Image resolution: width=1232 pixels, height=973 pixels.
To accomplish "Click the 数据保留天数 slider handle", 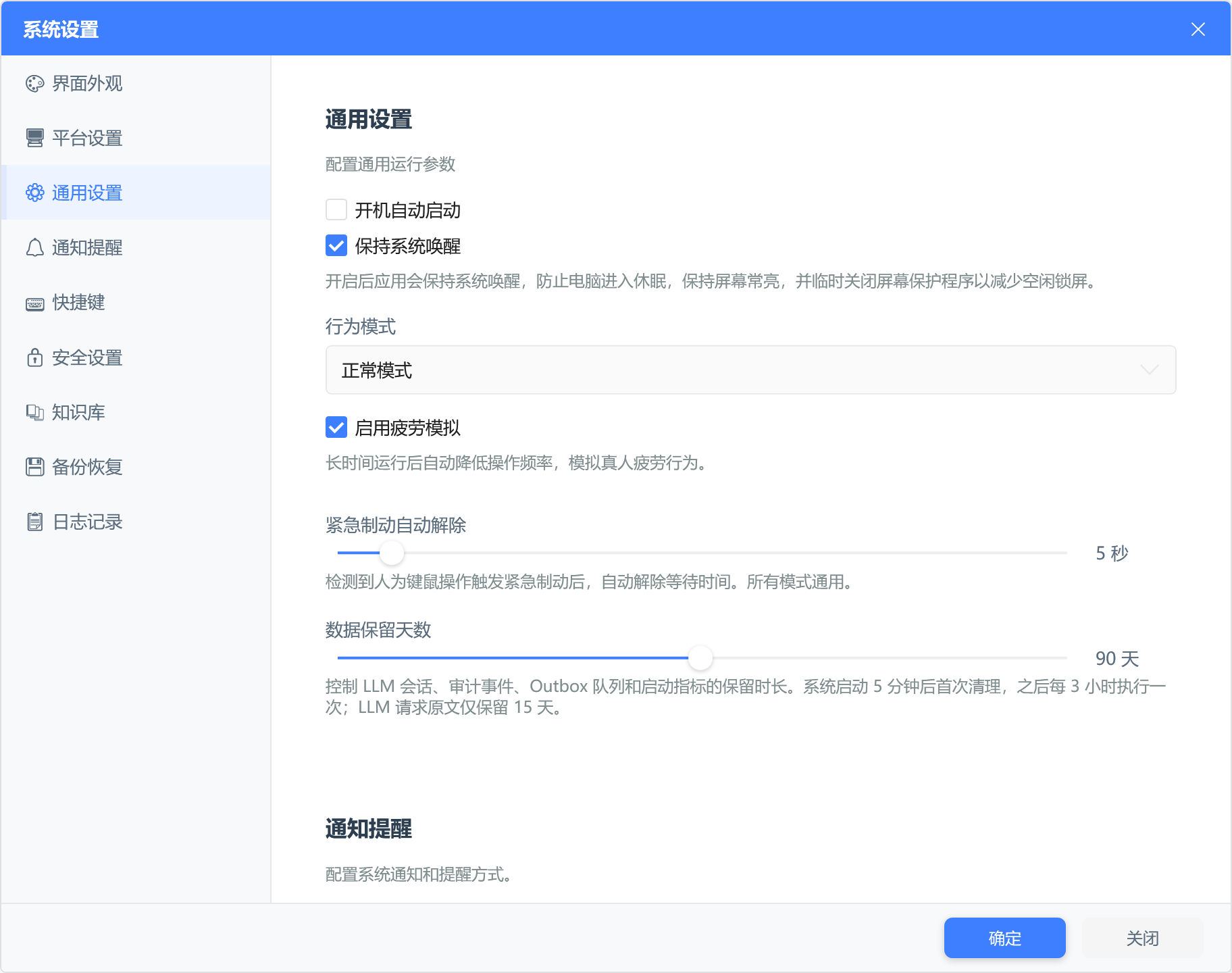I will [700, 657].
